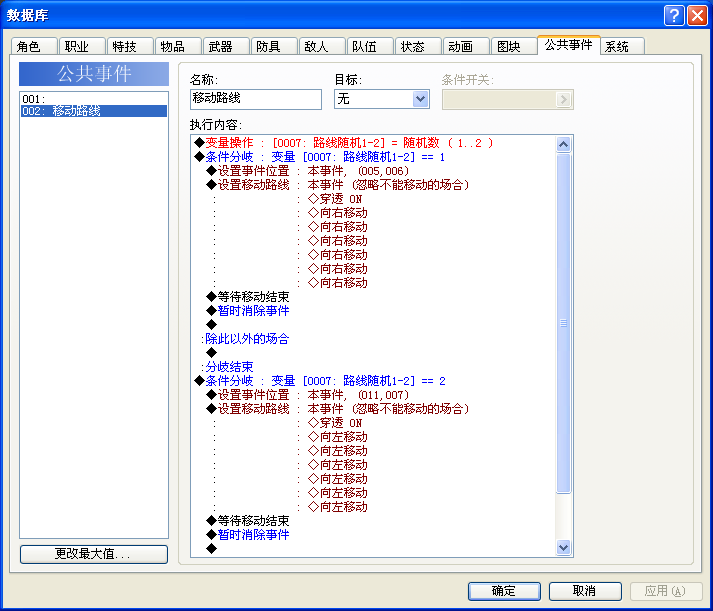Select list entry 002: 移动路线

pos(94,111)
